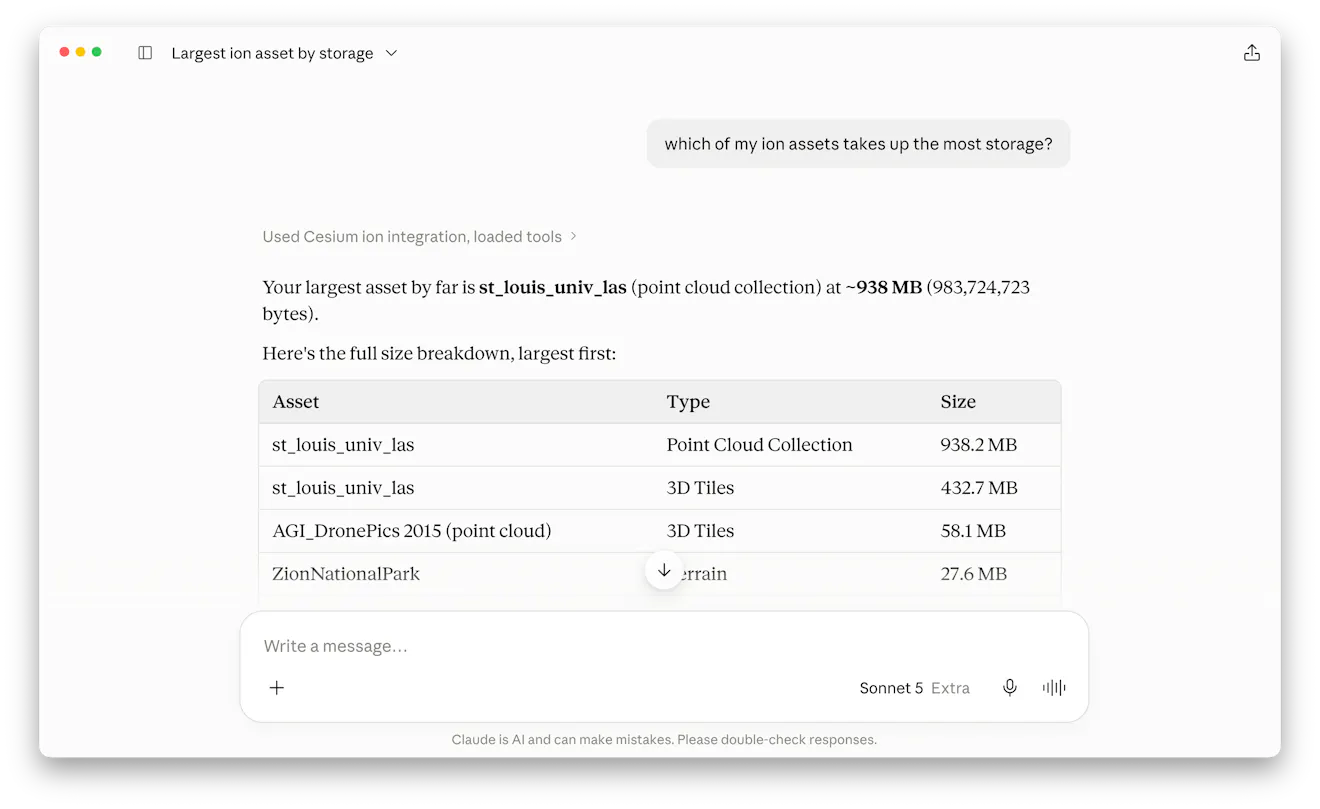Select the Point Cloud Collection cell
Screen dimensions: 1320x809
click(760, 445)
